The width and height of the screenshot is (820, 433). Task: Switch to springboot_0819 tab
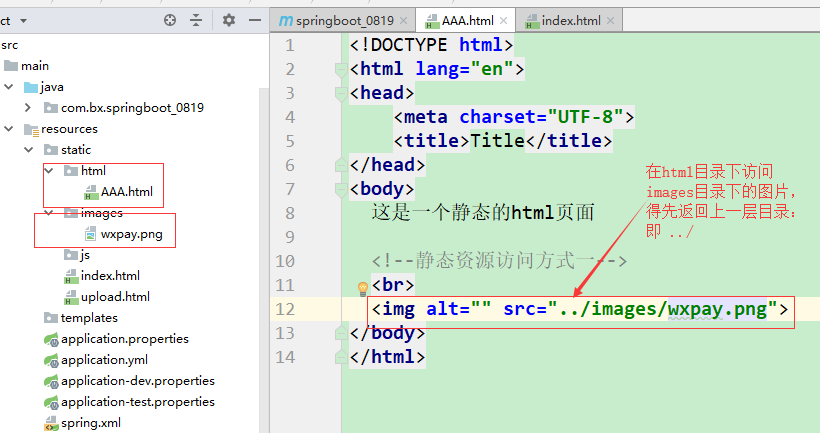point(345,21)
